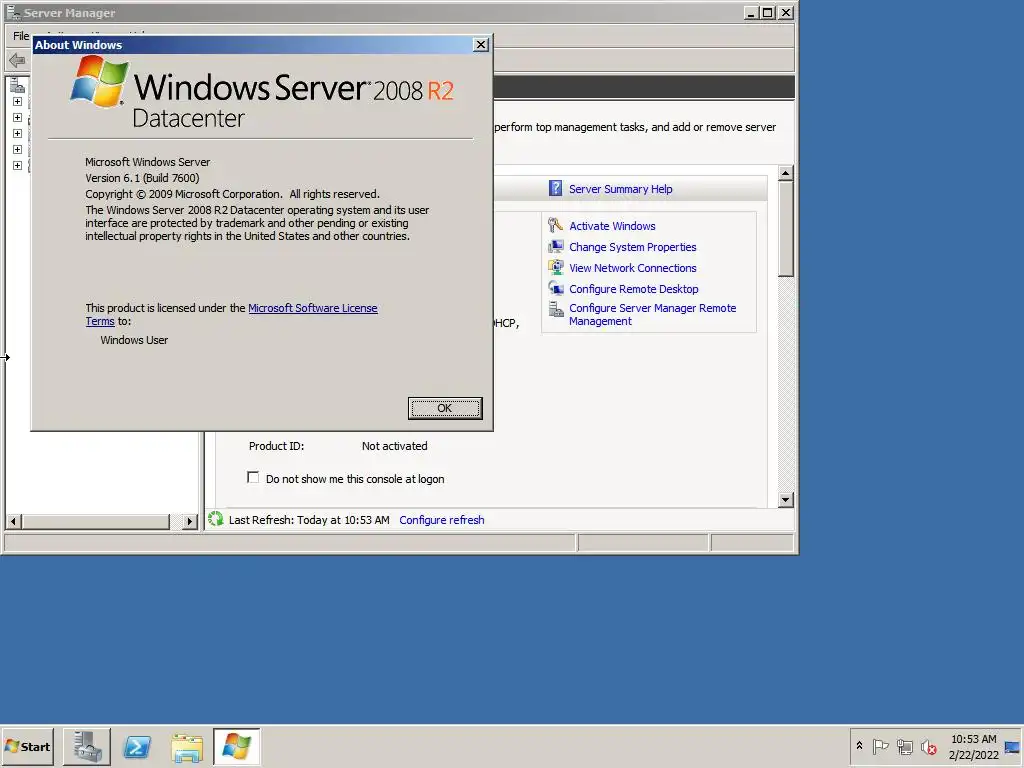The width and height of the screenshot is (1024, 768).
Task: Click the tree pane horizontal scroll-right arrow
Action: (x=189, y=521)
